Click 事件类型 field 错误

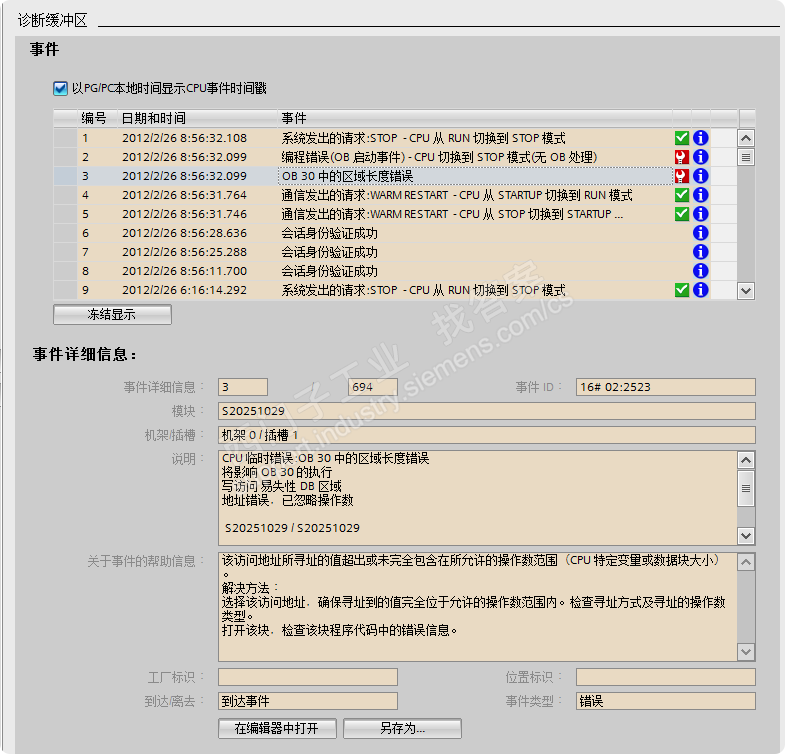[x=665, y=701]
